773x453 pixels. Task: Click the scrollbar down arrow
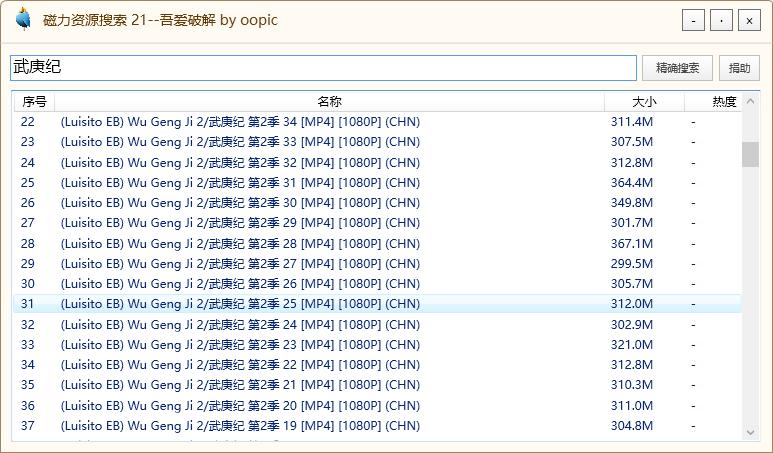coord(750,432)
